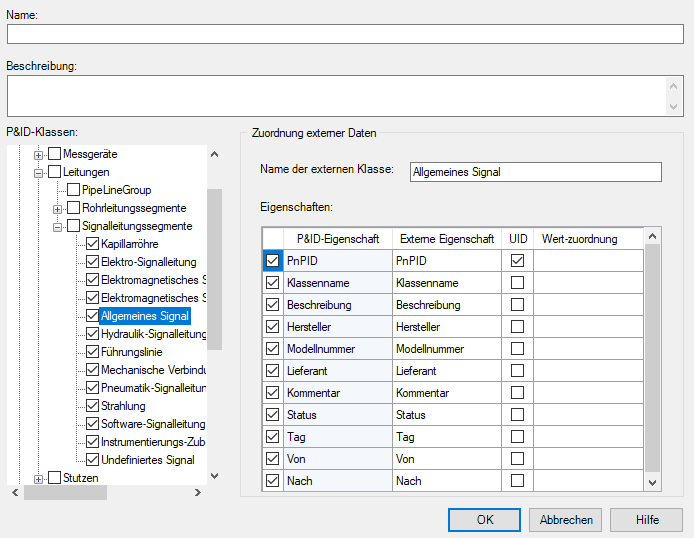Click the Beschreibung text area

337,96
